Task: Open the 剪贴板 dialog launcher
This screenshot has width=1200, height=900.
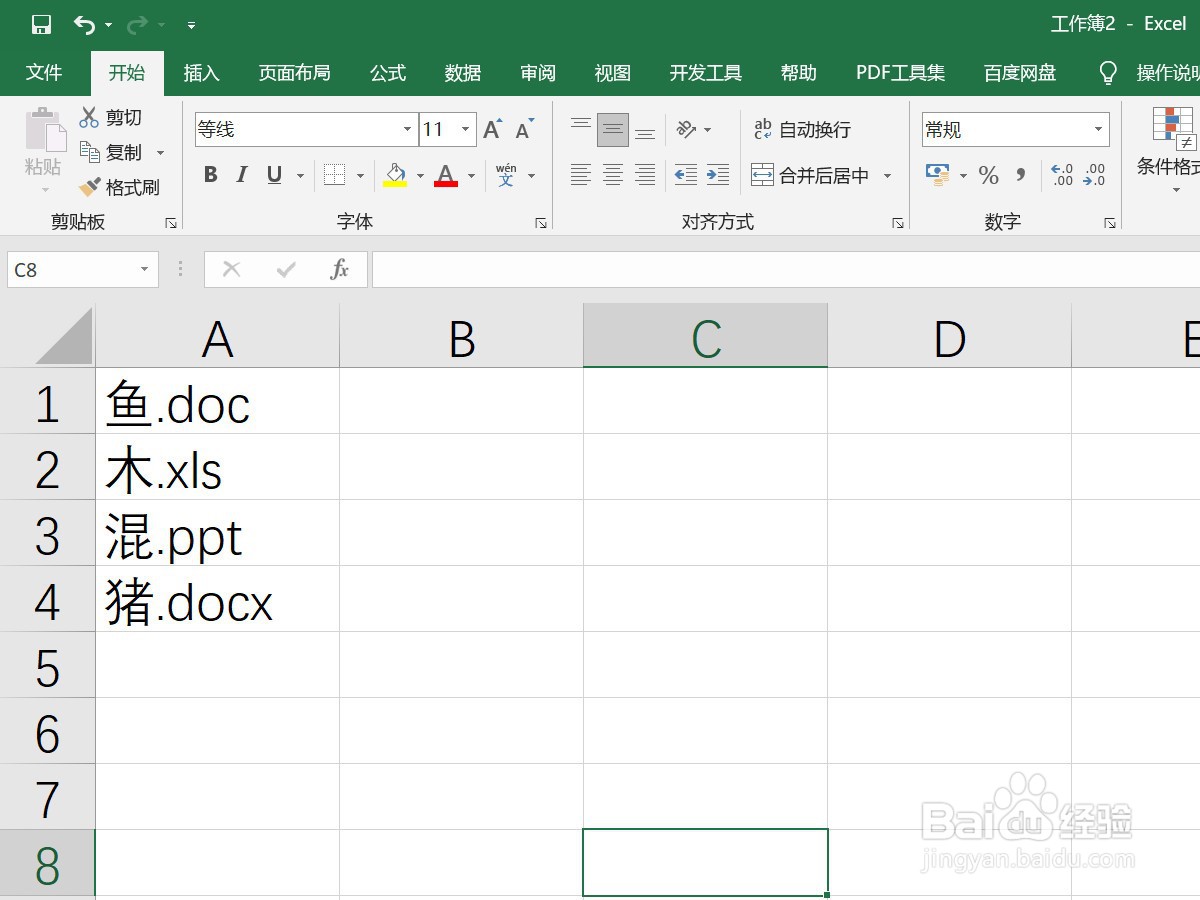Action: click(170, 224)
